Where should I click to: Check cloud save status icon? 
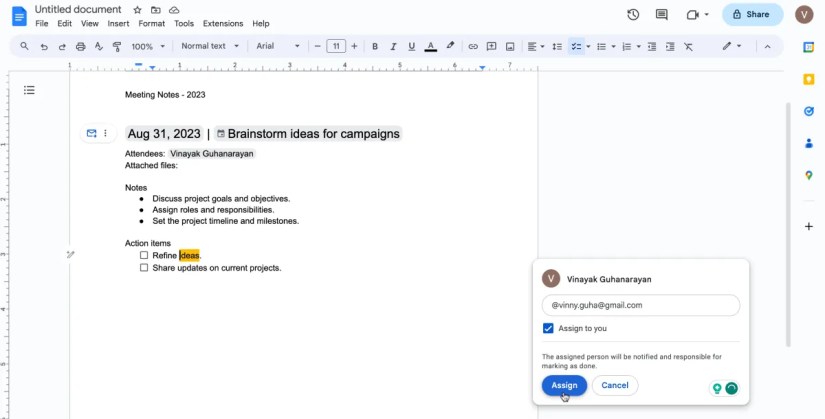coord(174,10)
